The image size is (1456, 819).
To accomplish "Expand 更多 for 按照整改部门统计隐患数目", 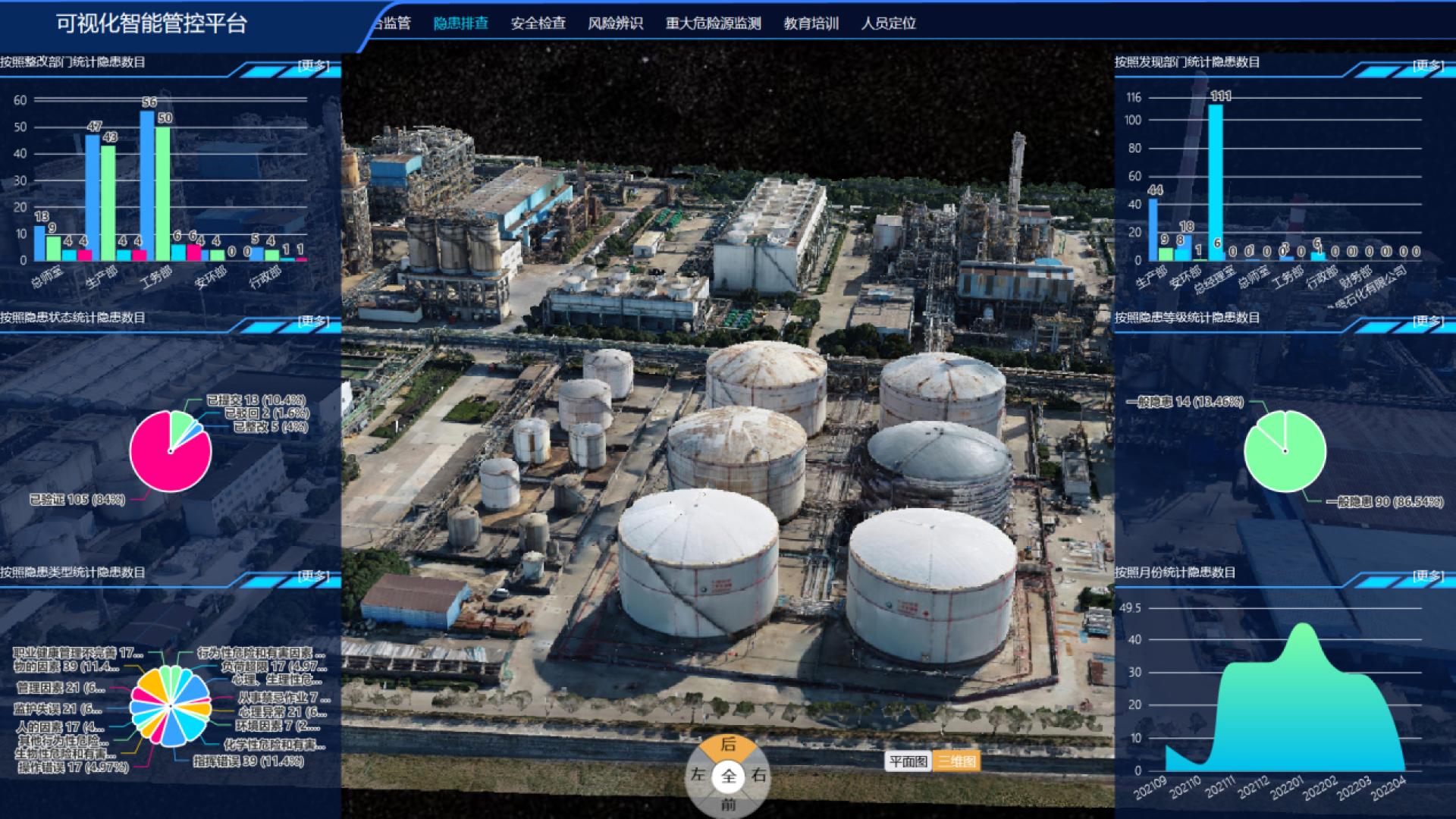I will [x=313, y=66].
